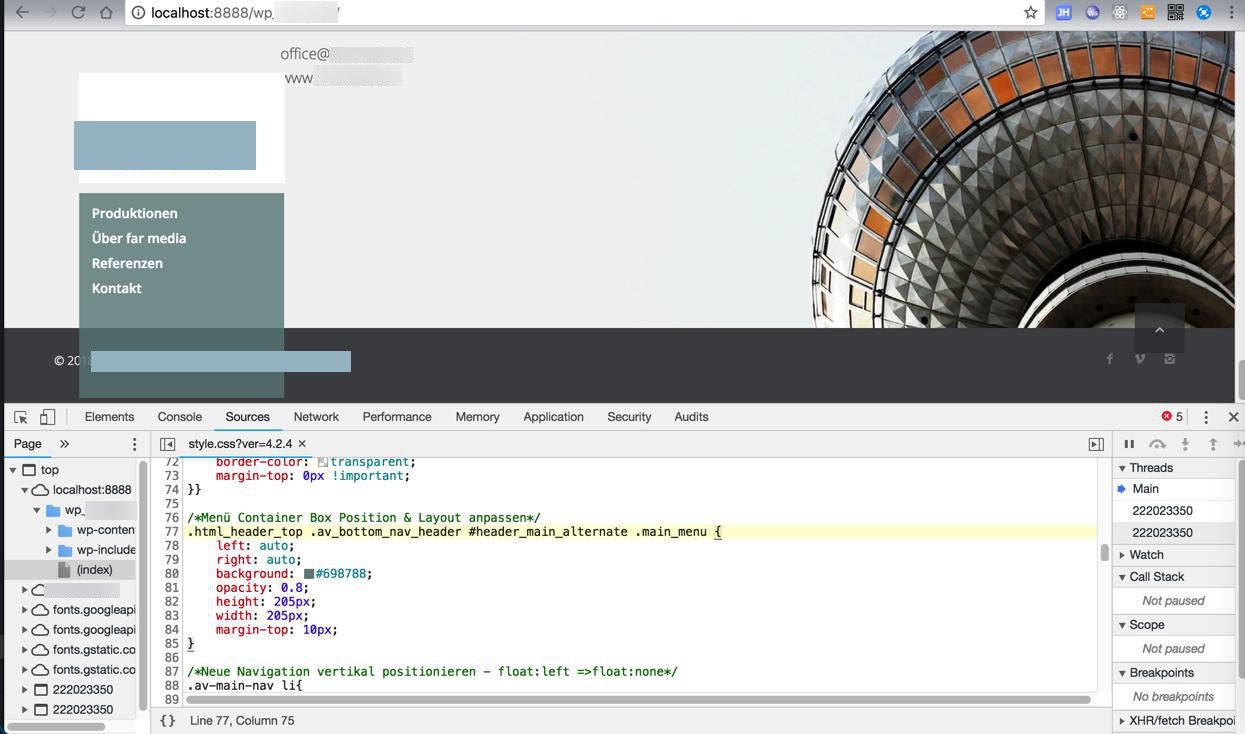Open DevTools customize menu dots
Image resolution: width=1245 pixels, height=734 pixels.
coord(1206,417)
